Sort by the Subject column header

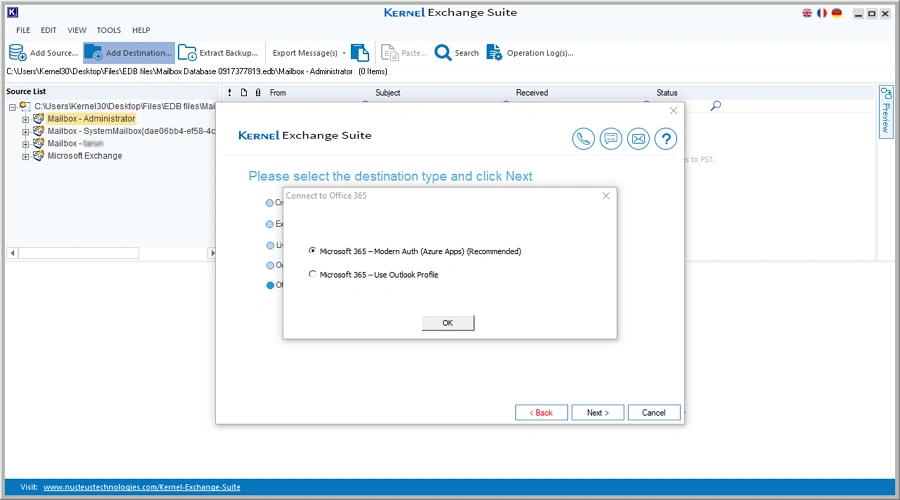[x=388, y=92]
